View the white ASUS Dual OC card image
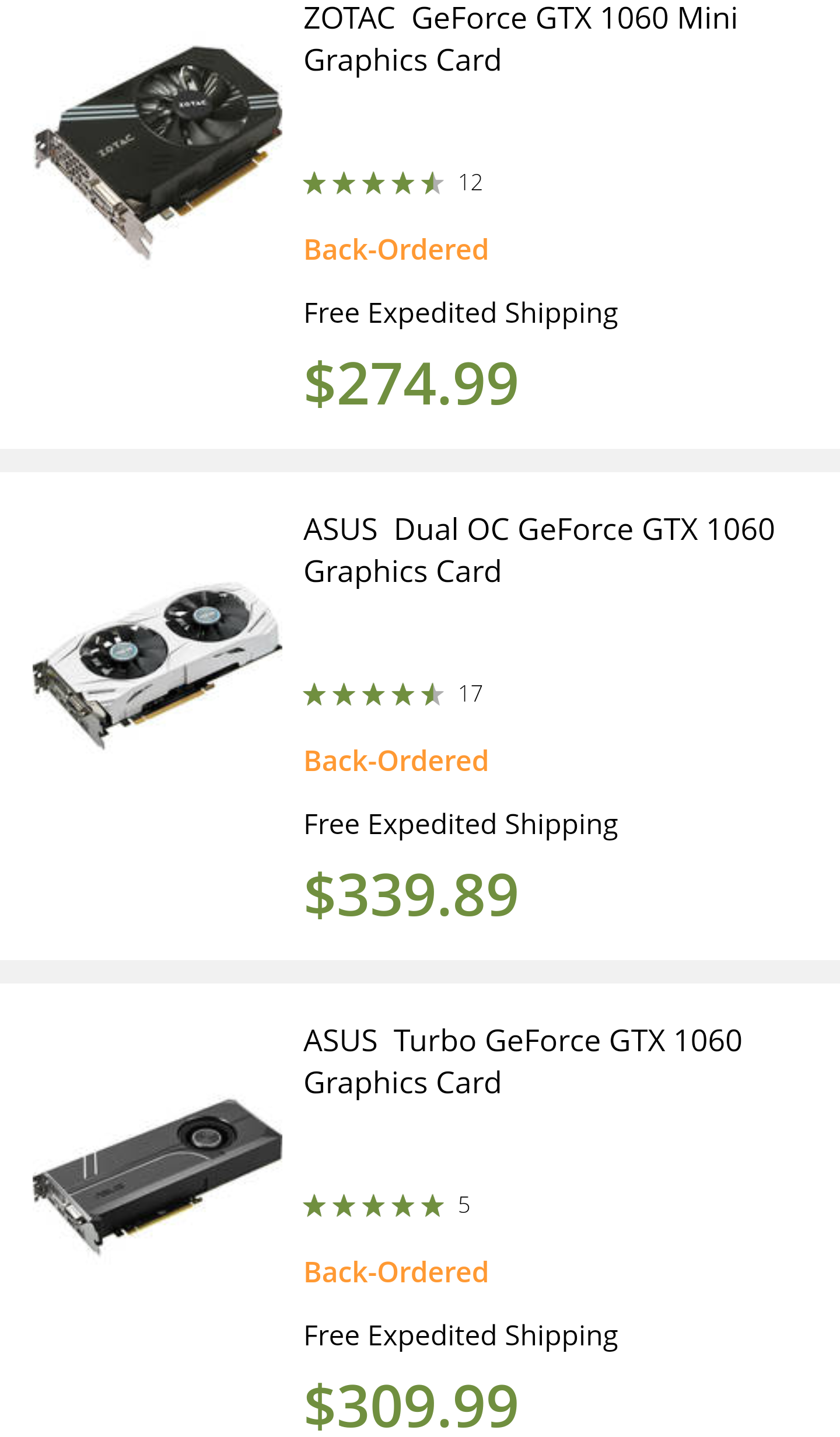The width and height of the screenshot is (840, 1437). coord(157,665)
